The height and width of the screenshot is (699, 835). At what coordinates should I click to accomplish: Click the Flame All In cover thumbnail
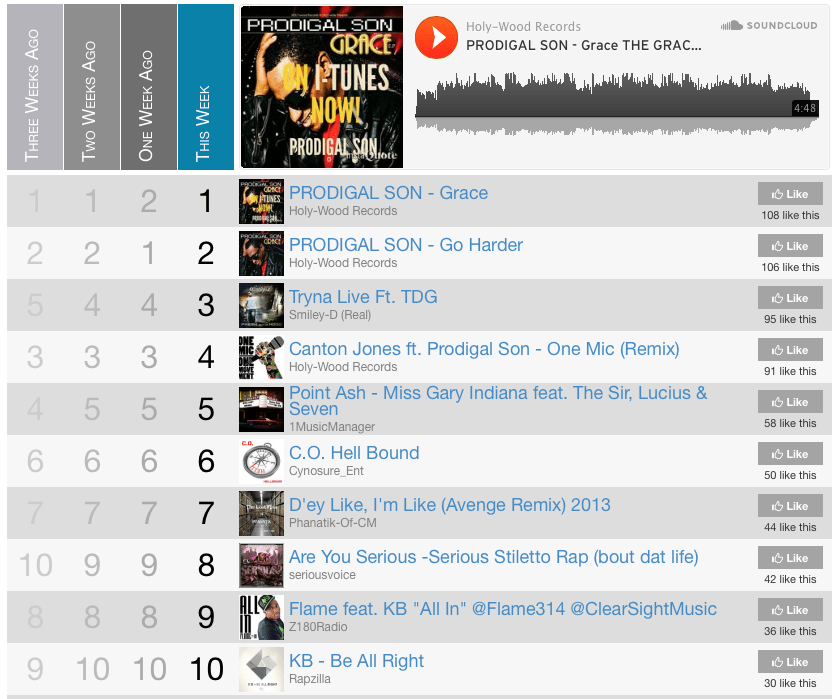point(261,617)
